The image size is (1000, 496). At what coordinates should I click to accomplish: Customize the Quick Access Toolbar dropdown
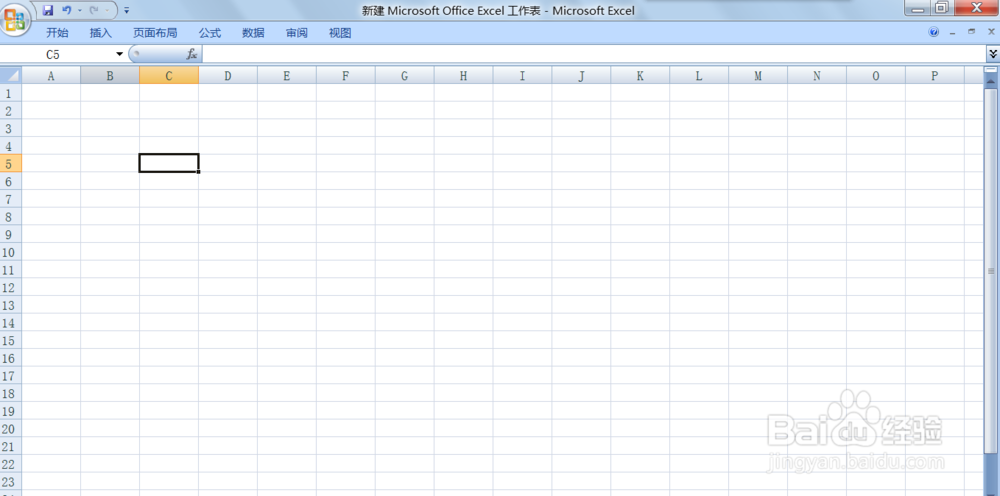(x=126, y=11)
